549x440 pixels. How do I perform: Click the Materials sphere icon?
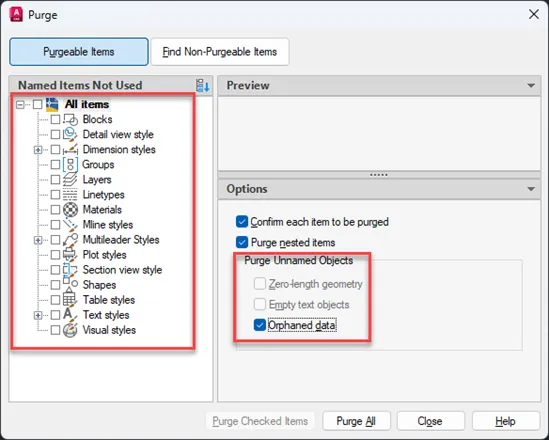point(70,210)
